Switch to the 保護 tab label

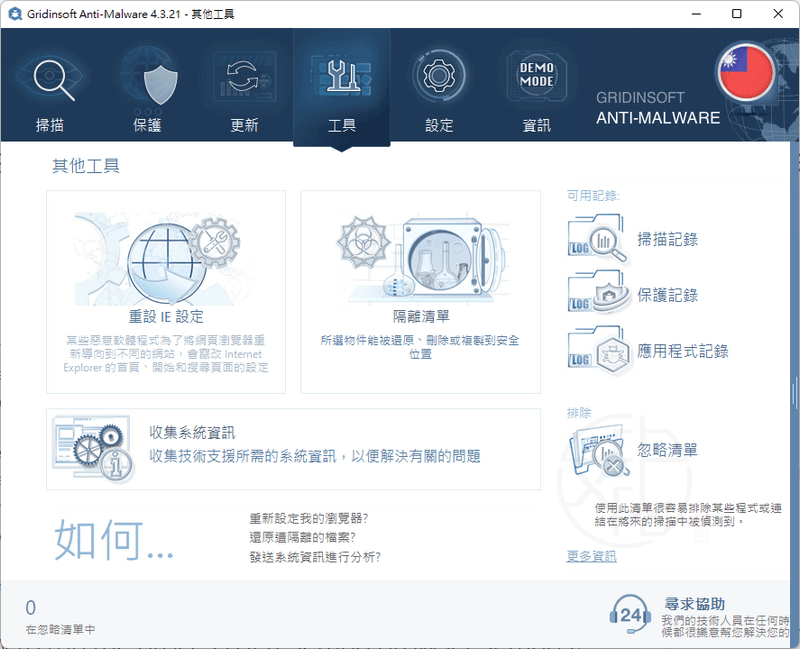(147, 125)
